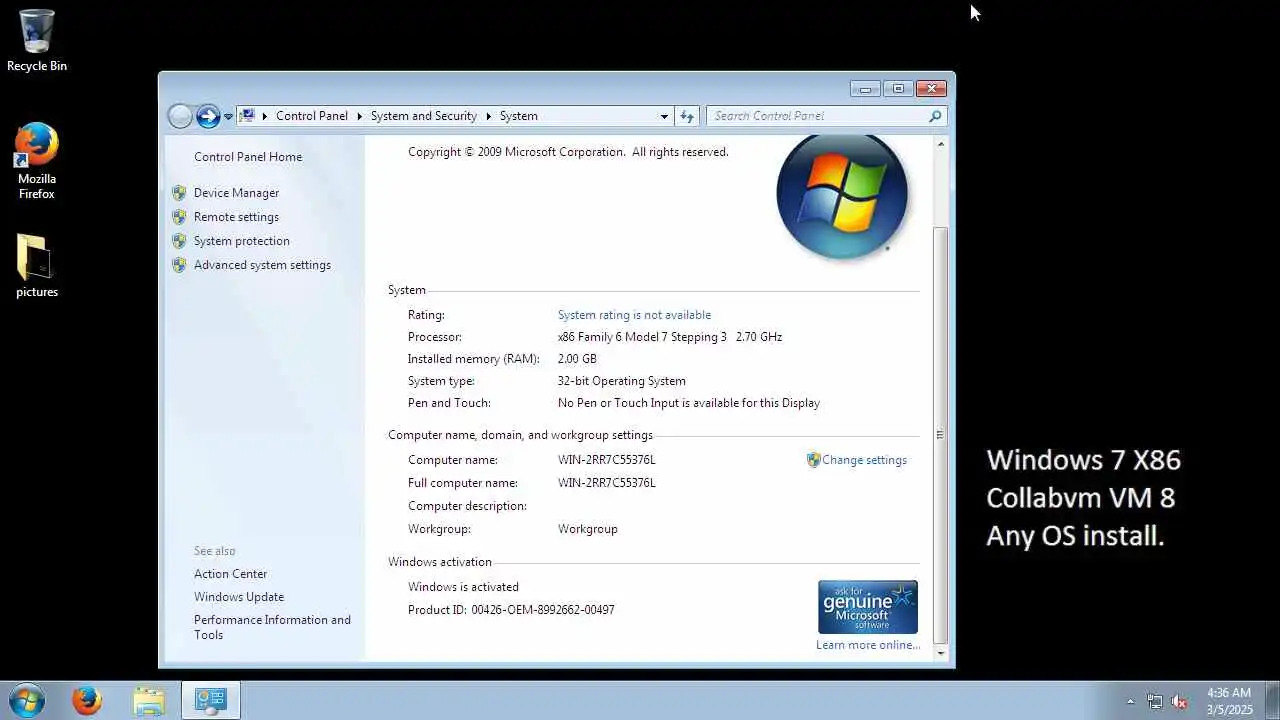Click the muted volume tray icon
Image resolution: width=1280 pixels, height=720 pixels.
coord(1179,702)
